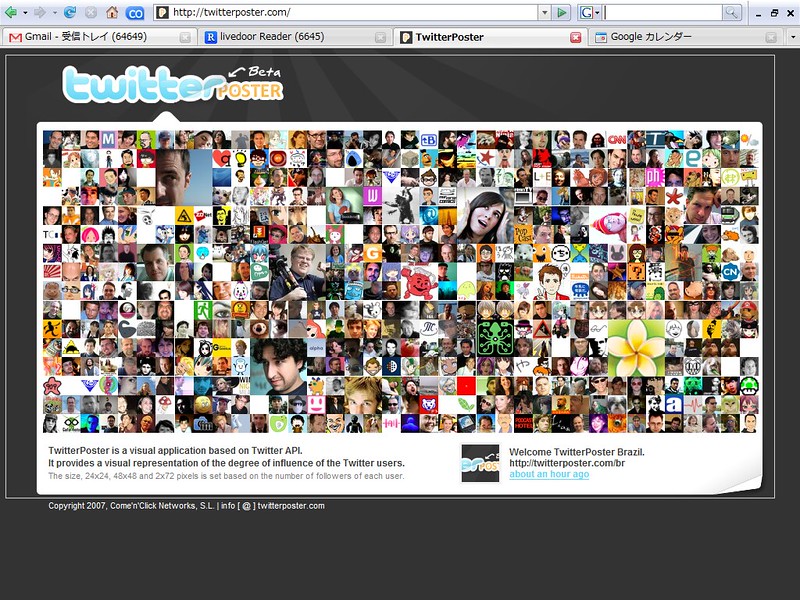The image size is (800, 600).
Task: Click the pink 'ph' logo avatar
Action: (x=655, y=177)
